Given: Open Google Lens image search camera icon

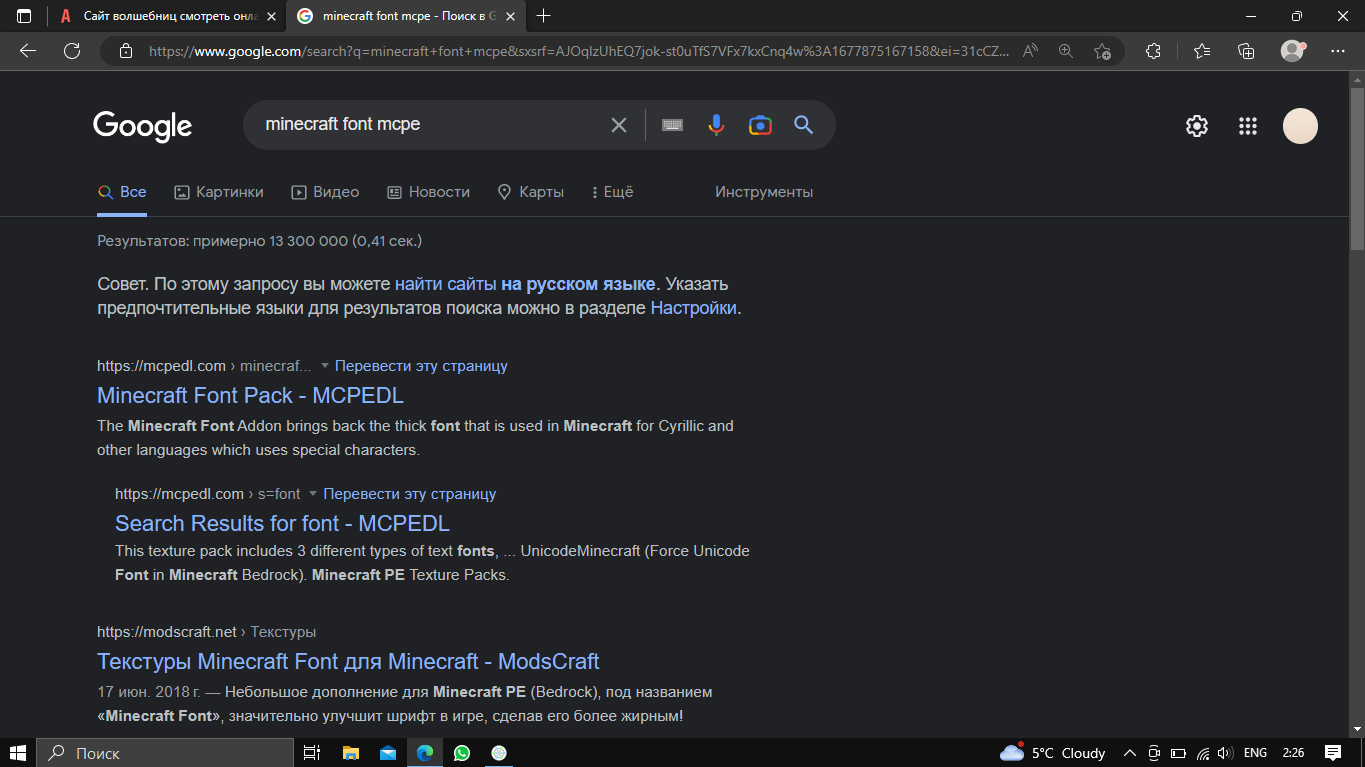Looking at the screenshot, I should coord(760,125).
